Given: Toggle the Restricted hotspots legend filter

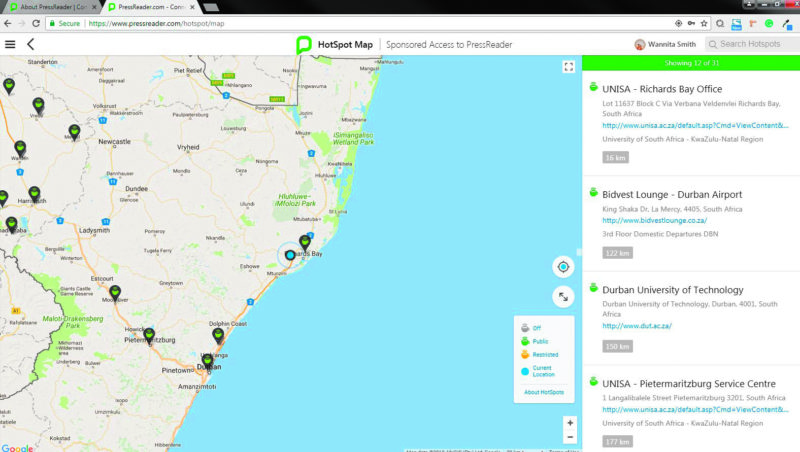Looking at the screenshot, I should (544, 354).
